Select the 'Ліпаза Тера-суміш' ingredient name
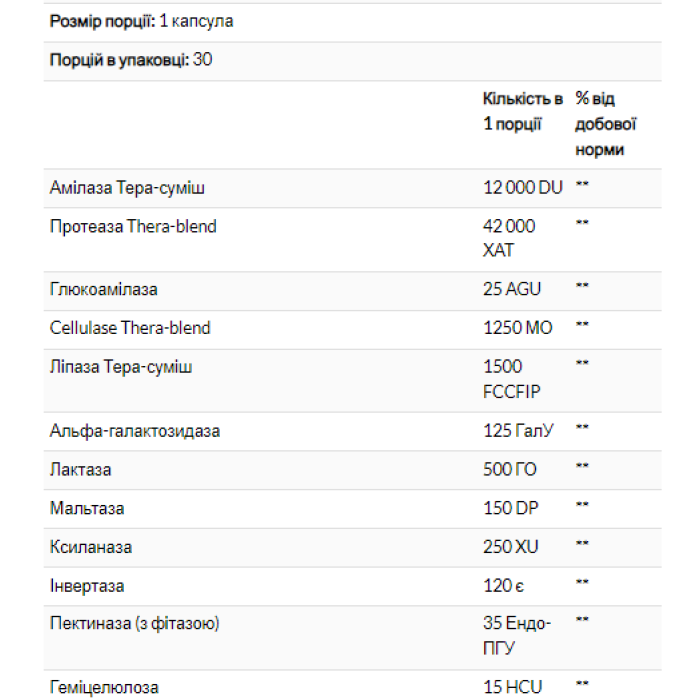This screenshot has width=700, height=700. click(x=121, y=367)
